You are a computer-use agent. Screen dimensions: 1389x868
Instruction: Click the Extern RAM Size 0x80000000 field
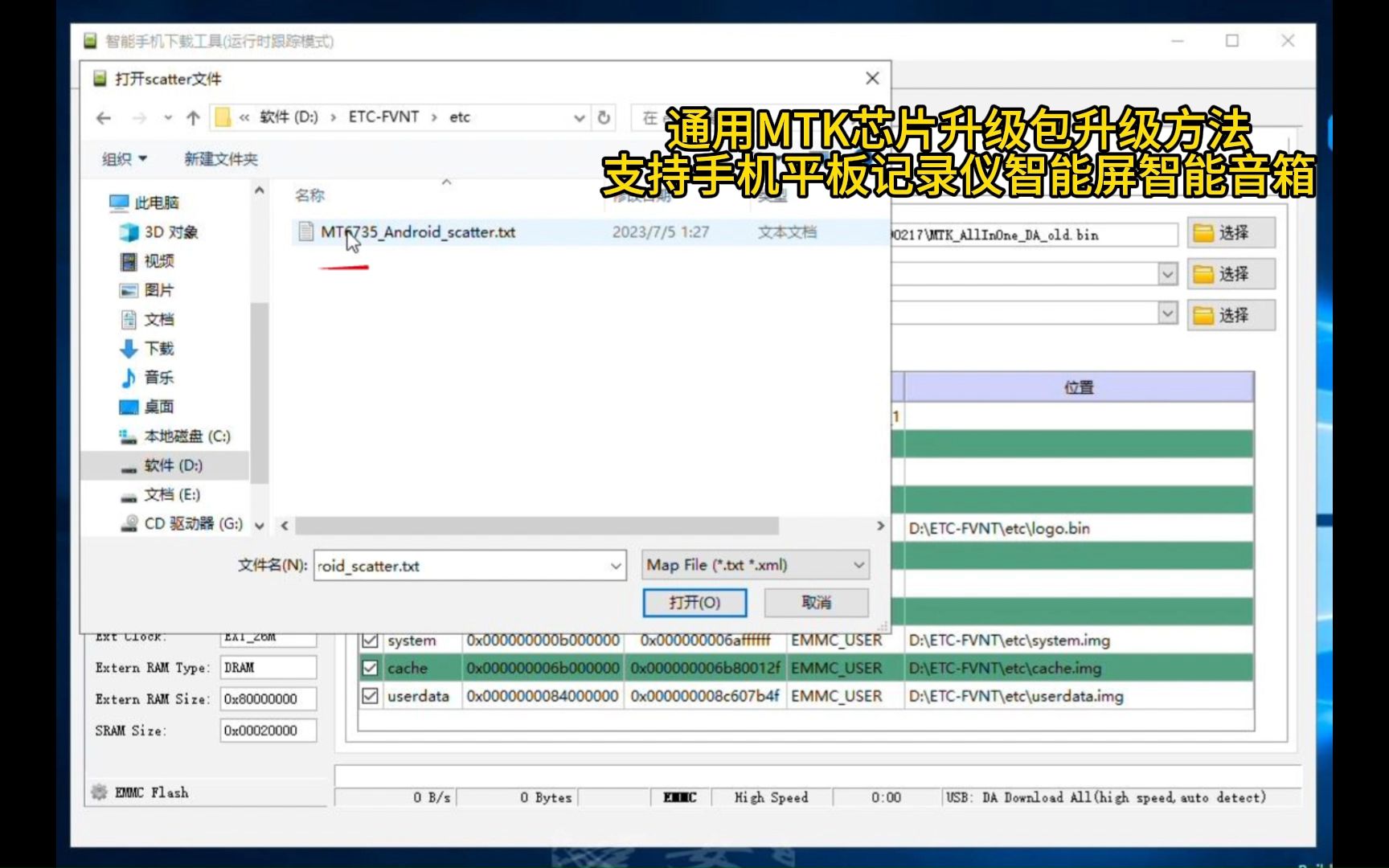pos(268,699)
